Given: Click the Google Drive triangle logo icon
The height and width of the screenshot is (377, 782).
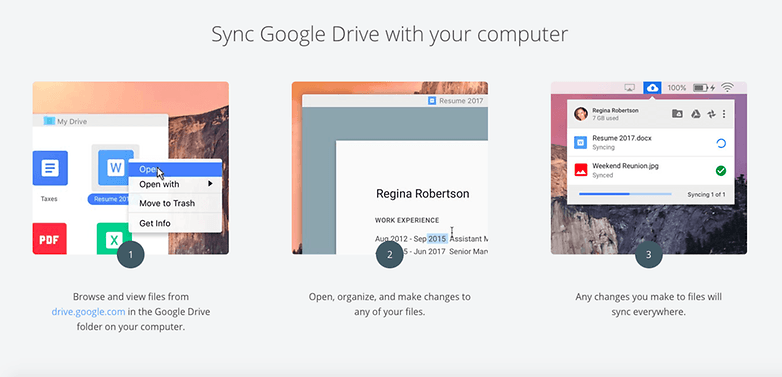Looking at the screenshot, I should [695, 114].
